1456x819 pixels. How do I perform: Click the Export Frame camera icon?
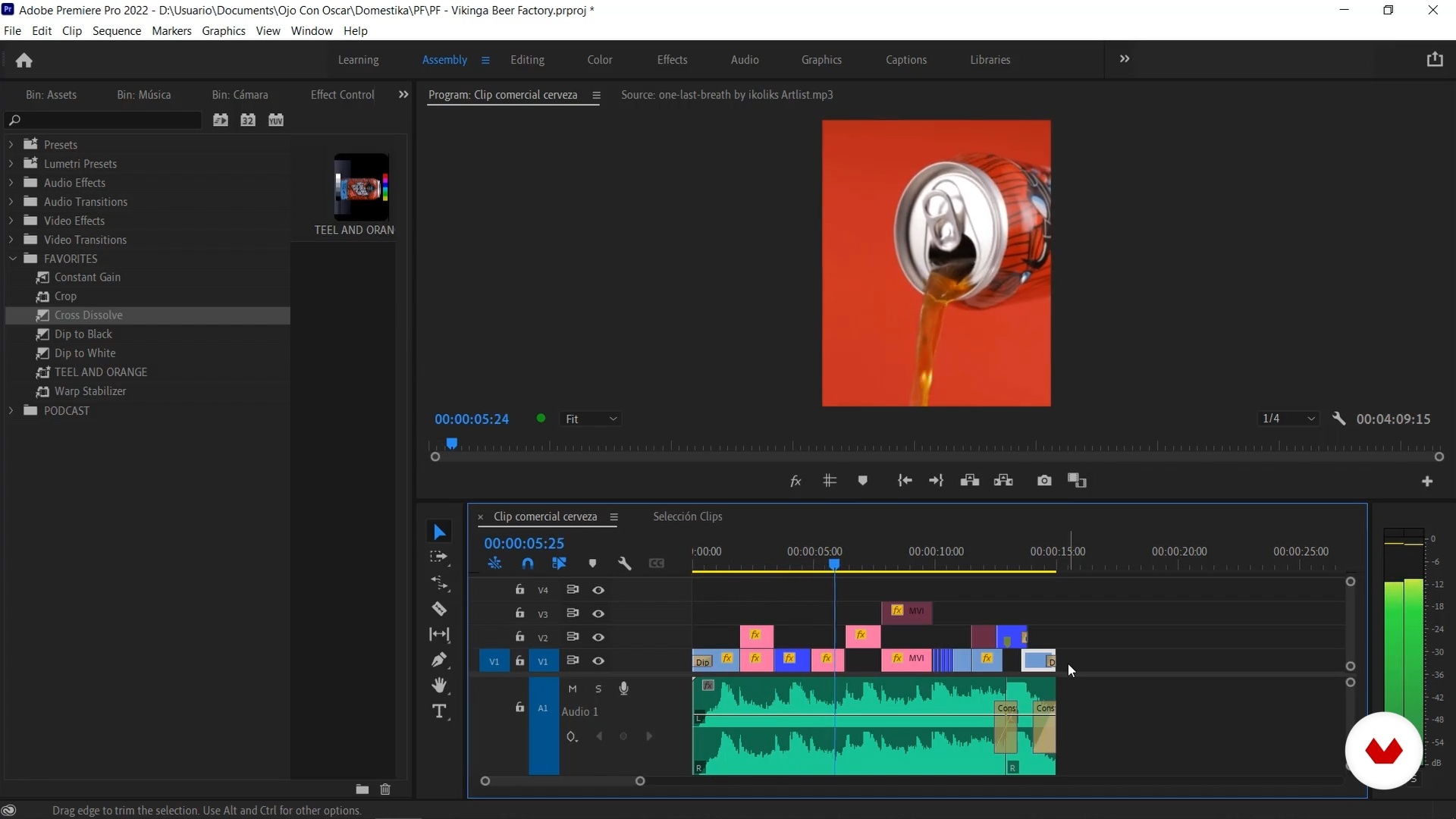coord(1044,481)
